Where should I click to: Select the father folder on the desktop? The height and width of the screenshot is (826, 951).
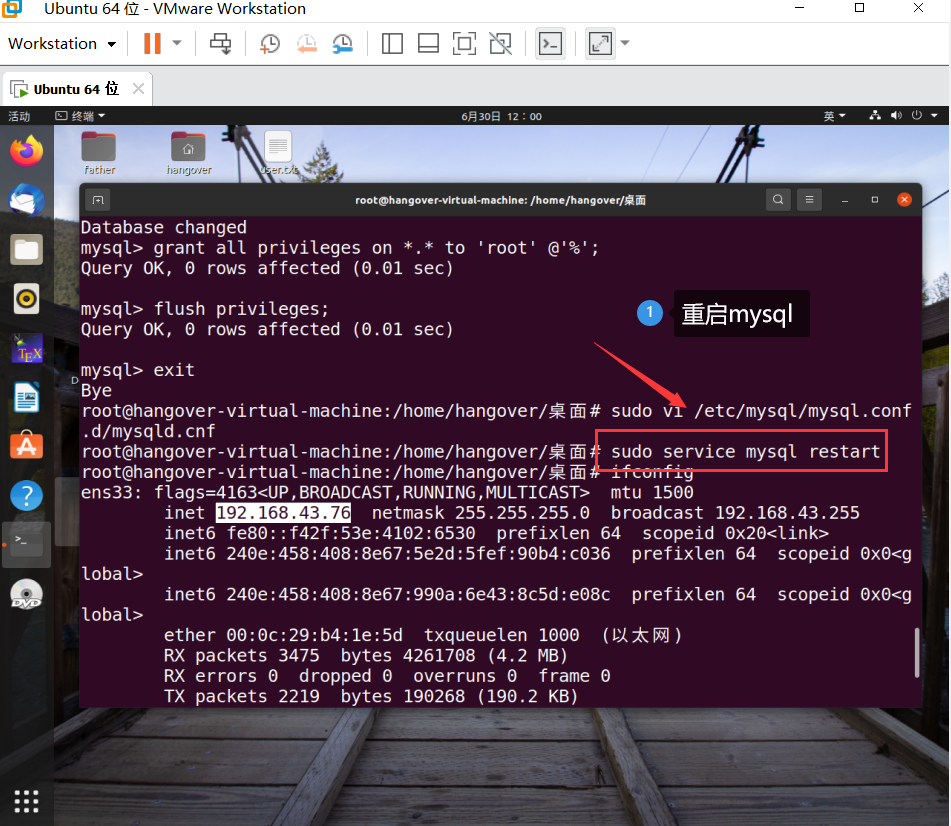[x=99, y=153]
